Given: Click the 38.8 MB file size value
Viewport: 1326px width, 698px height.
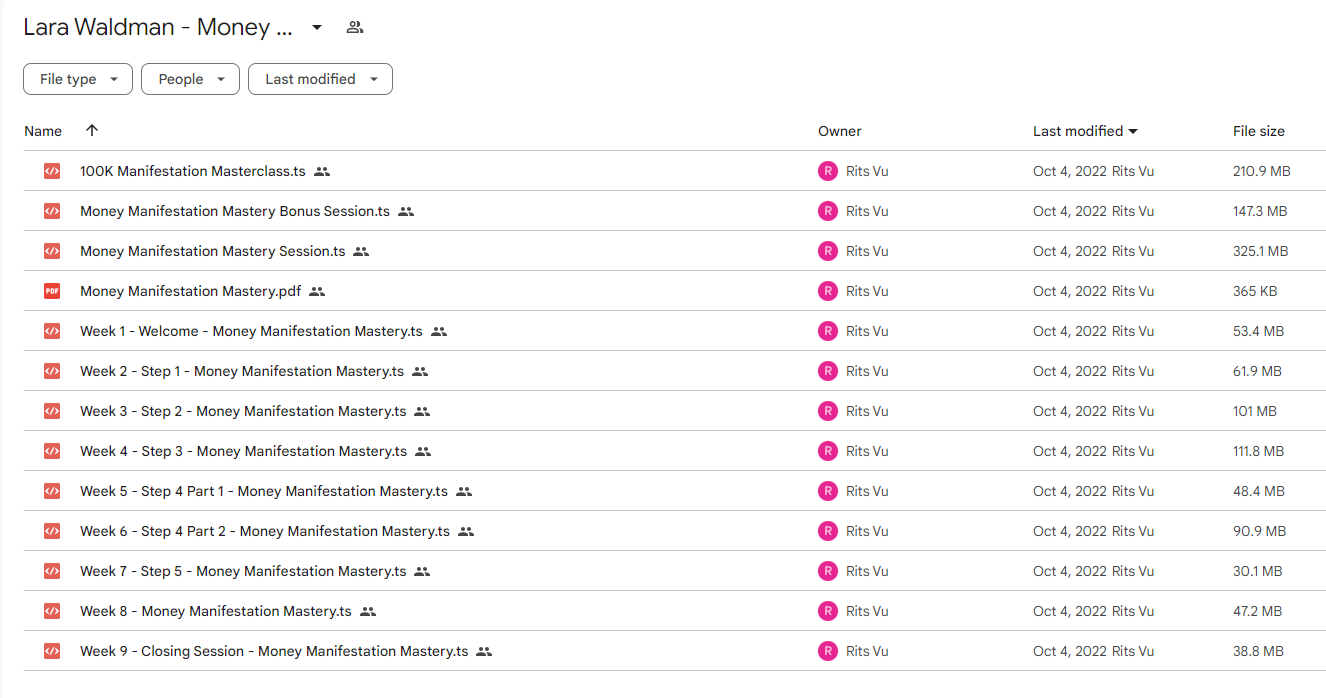Looking at the screenshot, I should tap(1259, 651).
